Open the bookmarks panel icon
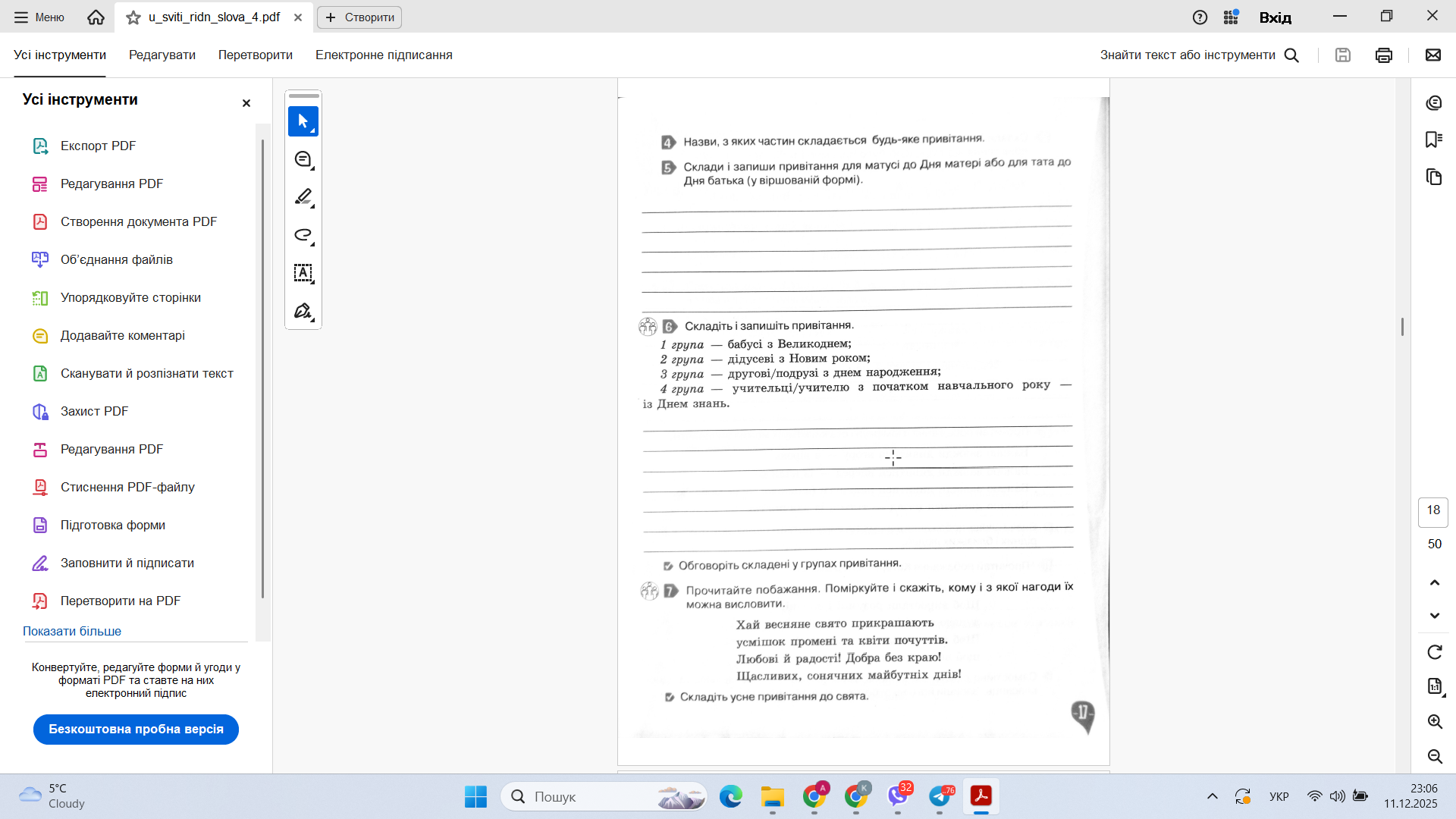This screenshot has height=819, width=1456. (1433, 140)
